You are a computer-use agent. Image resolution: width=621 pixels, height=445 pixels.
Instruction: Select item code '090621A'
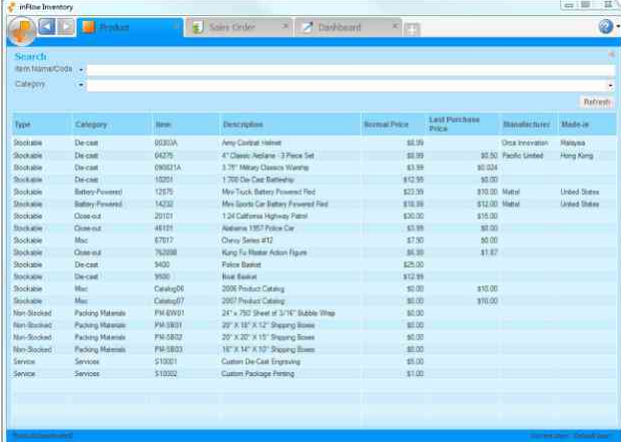pos(168,167)
